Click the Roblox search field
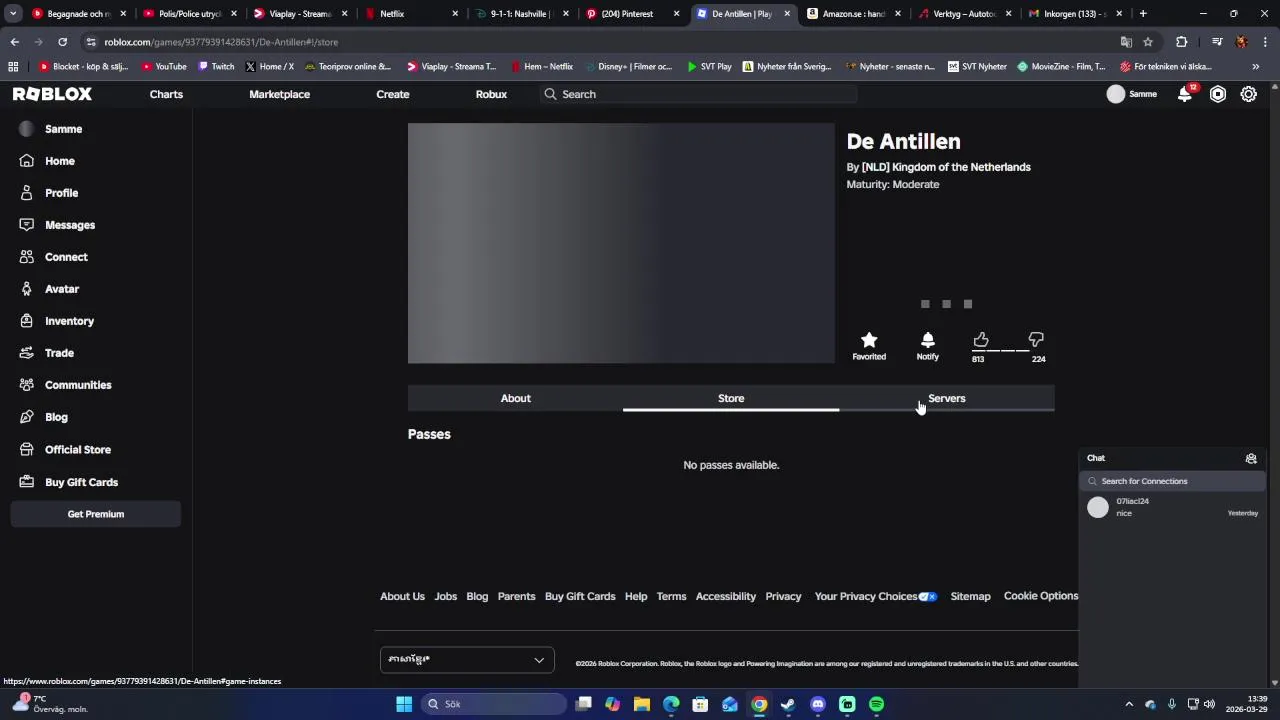 698,94
